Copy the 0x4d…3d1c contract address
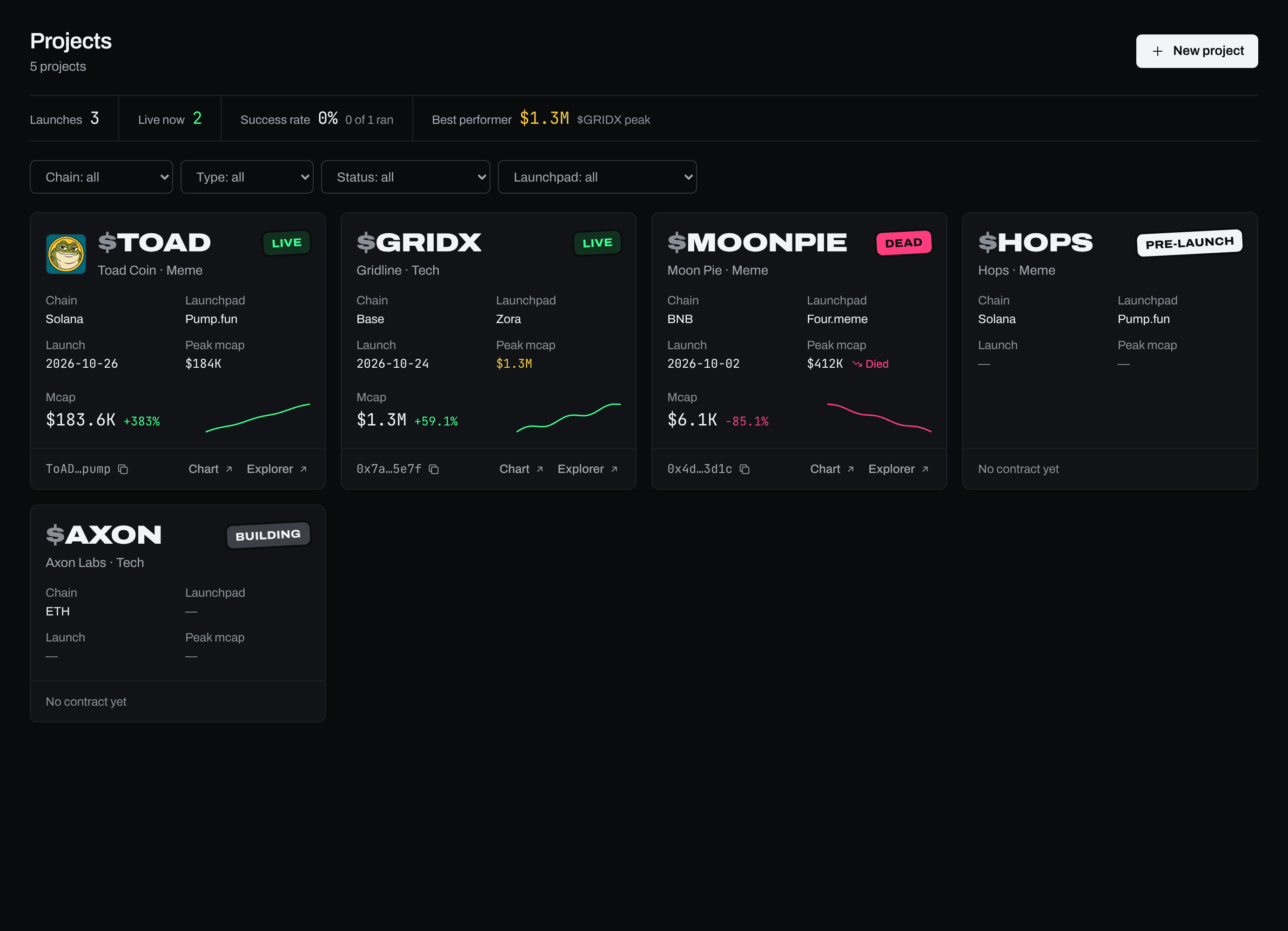Image resolution: width=1288 pixels, height=931 pixels. (x=745, y=469)
